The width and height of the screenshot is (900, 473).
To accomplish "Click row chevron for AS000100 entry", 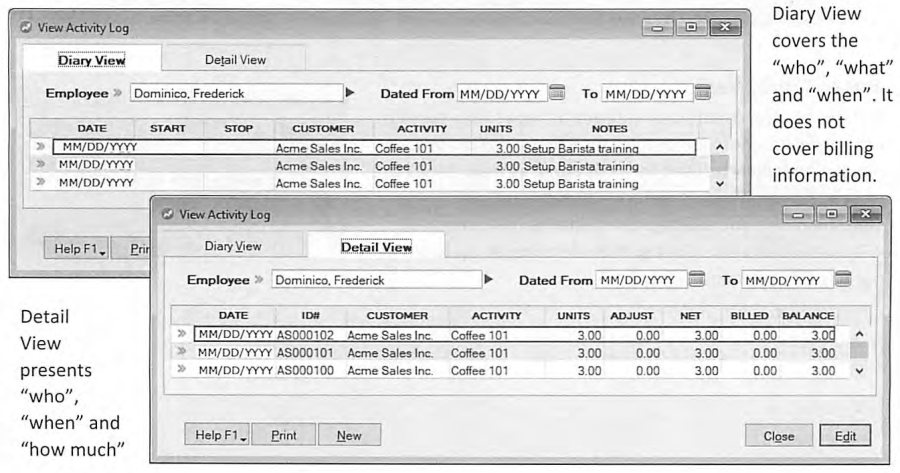I will pyautogui.click(x=182, y=369).
